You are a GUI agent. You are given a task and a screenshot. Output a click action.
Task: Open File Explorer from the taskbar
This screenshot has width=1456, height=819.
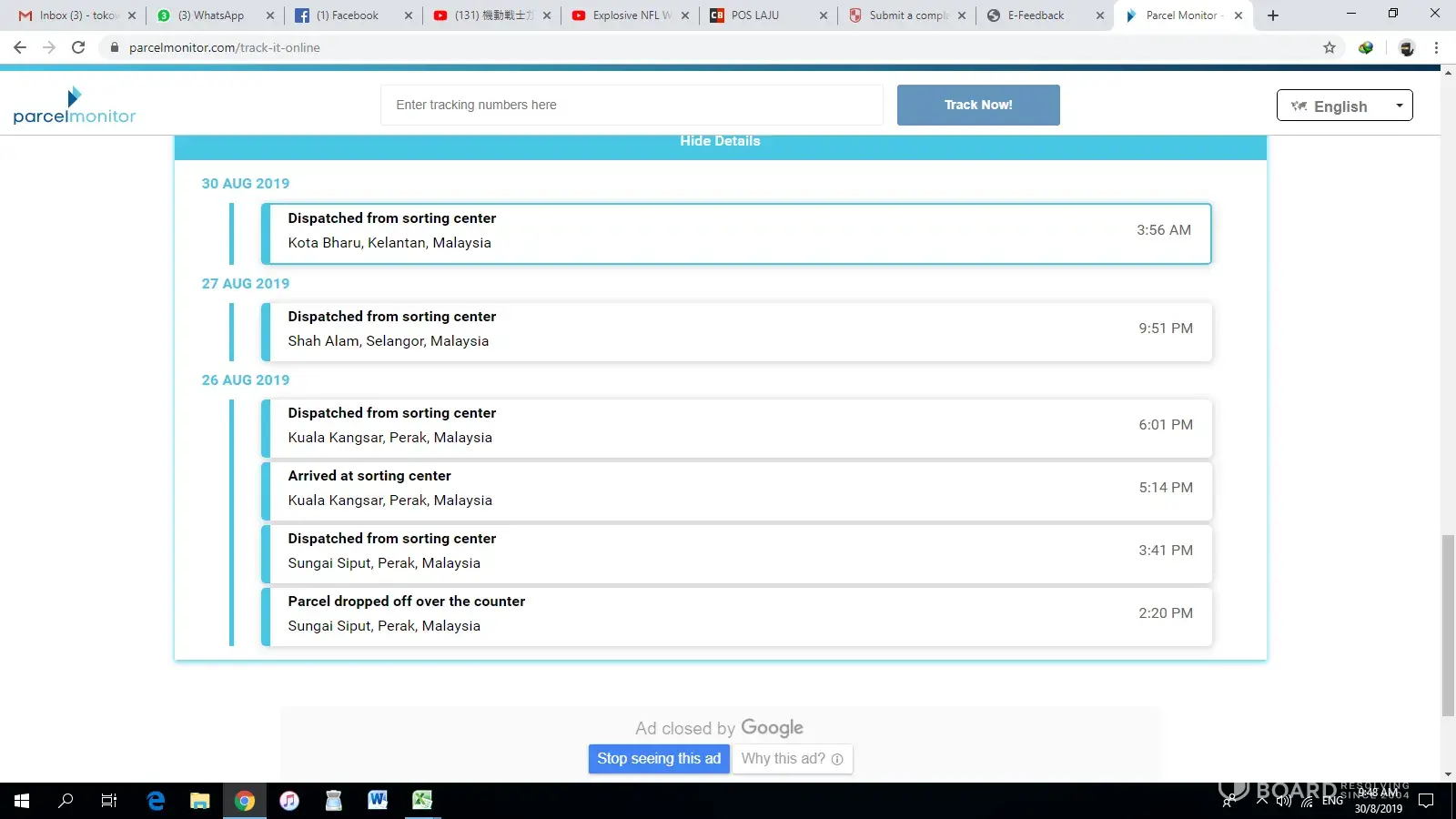click(x=200, y=801)
